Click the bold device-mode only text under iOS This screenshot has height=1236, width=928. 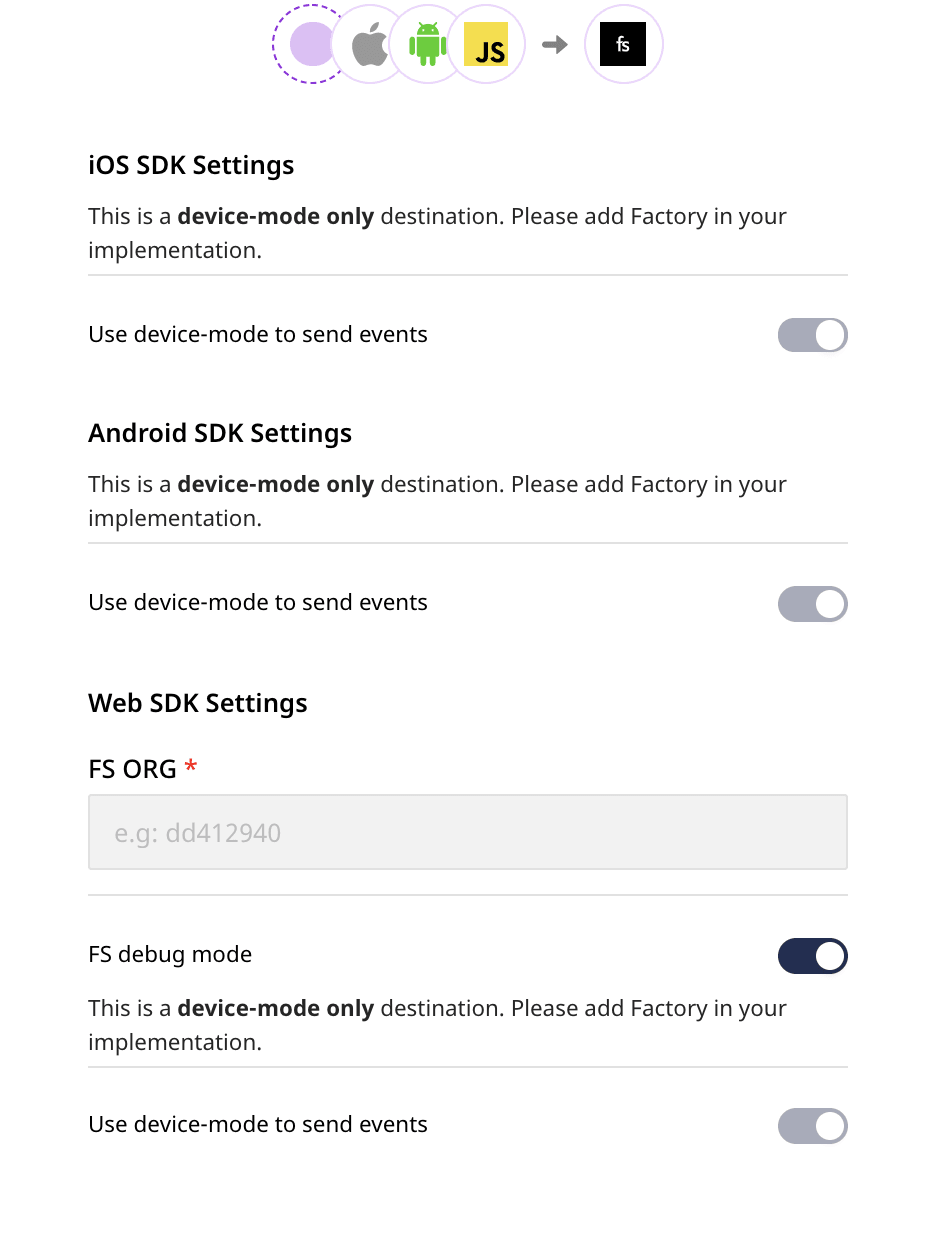[275, 216]
